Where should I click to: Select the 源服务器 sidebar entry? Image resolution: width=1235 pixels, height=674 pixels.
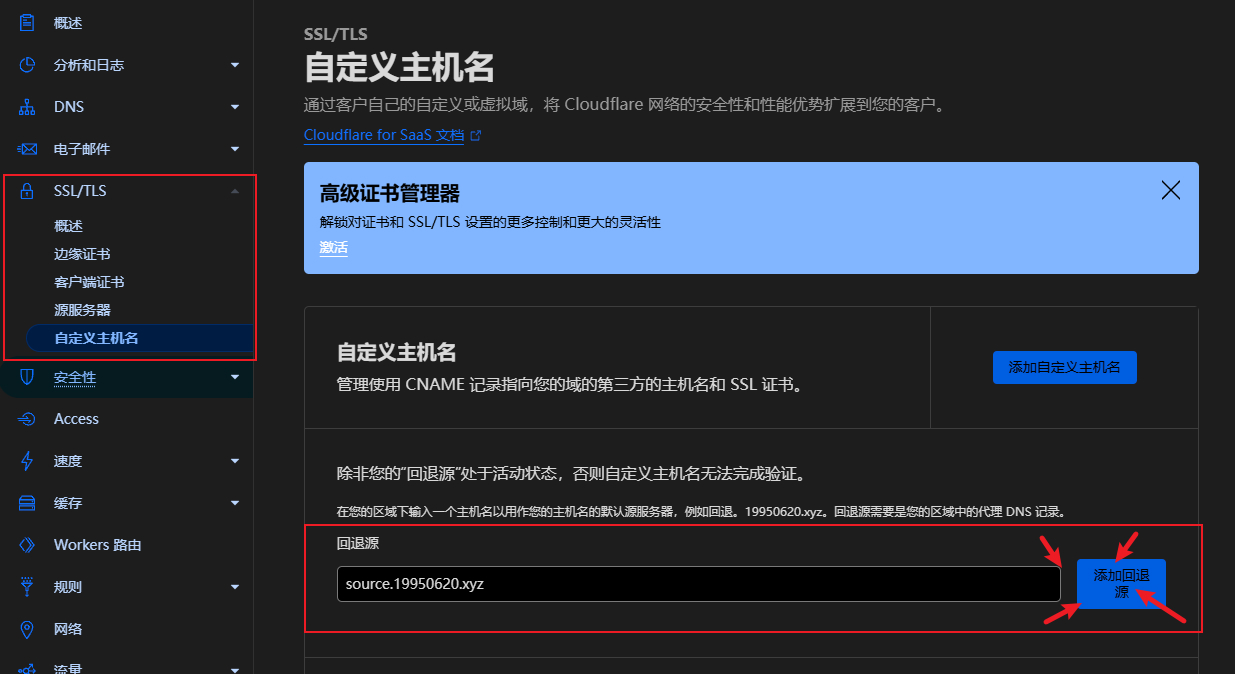[x=84, y=309]
